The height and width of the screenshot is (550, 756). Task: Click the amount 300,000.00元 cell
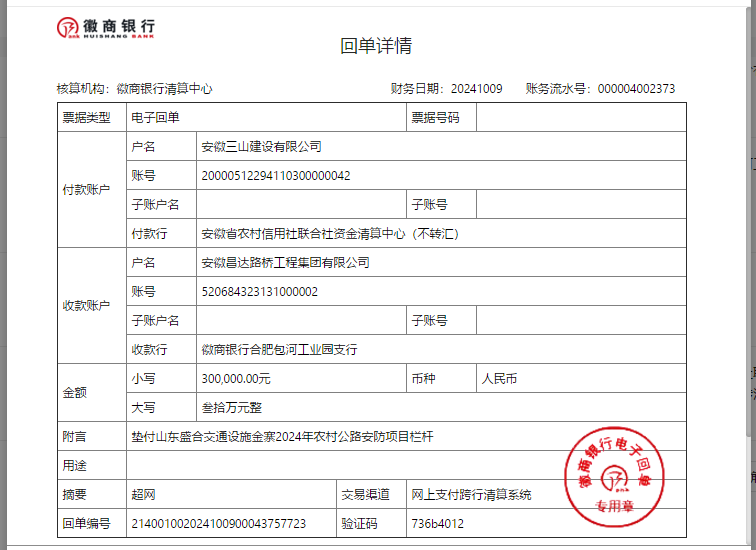(x=236, y=379)
